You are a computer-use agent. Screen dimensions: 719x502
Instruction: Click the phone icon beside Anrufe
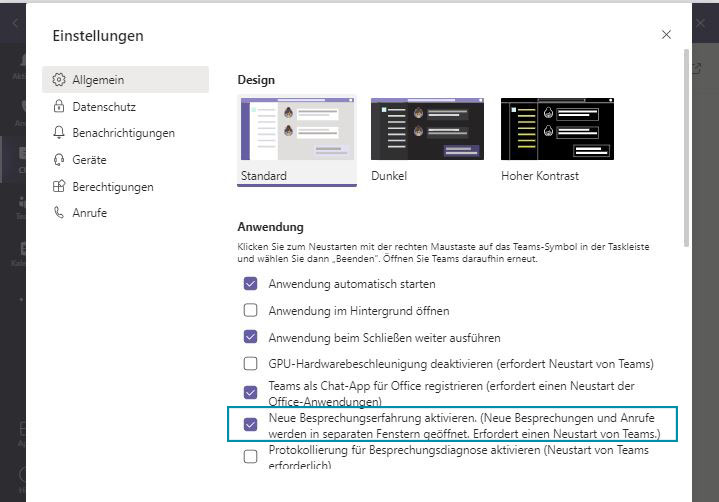click(59, 212)
